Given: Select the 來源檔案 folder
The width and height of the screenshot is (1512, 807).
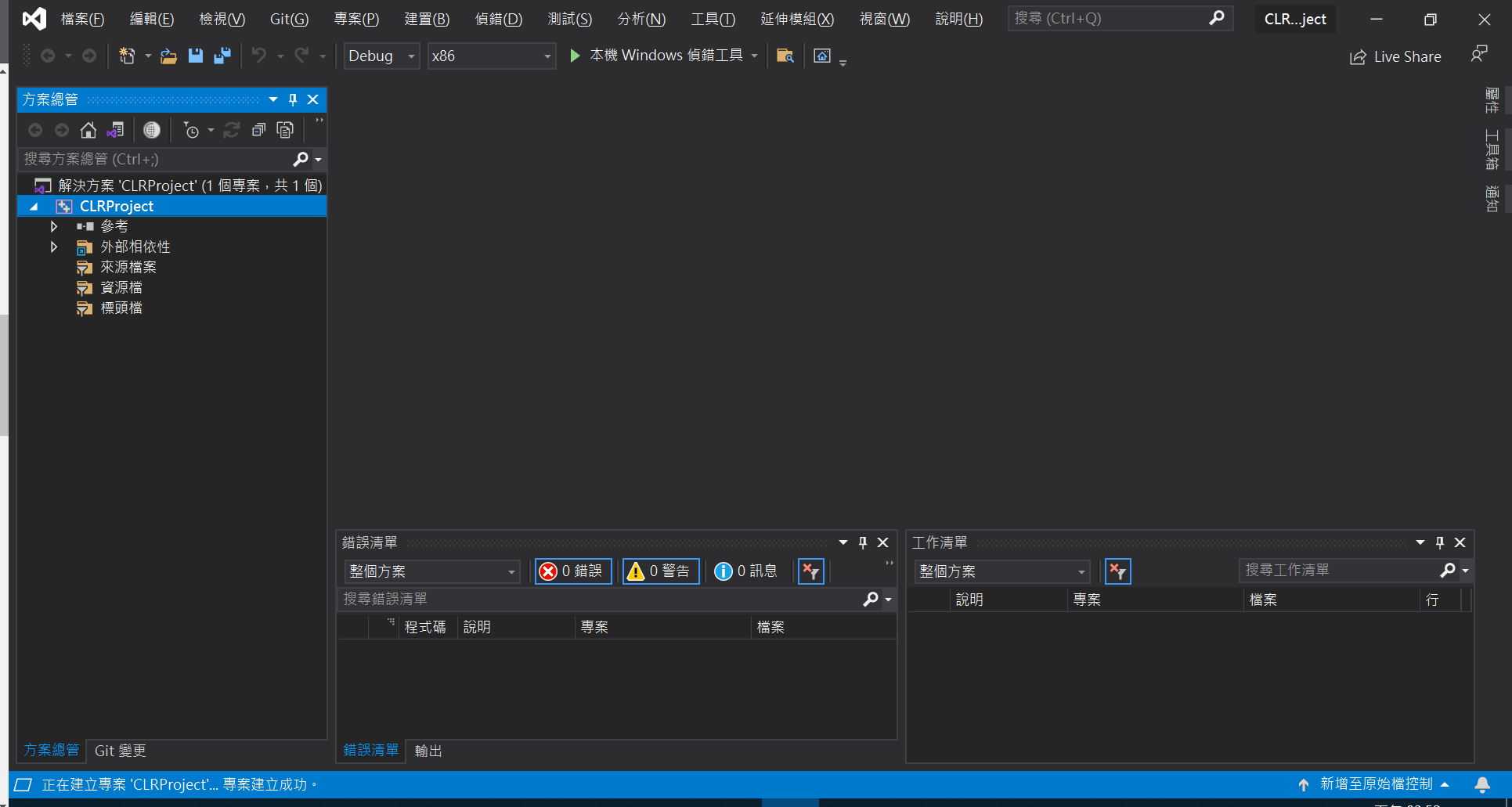Looking at the screenshot, I should pyautogui.click(x=128, y=267).
